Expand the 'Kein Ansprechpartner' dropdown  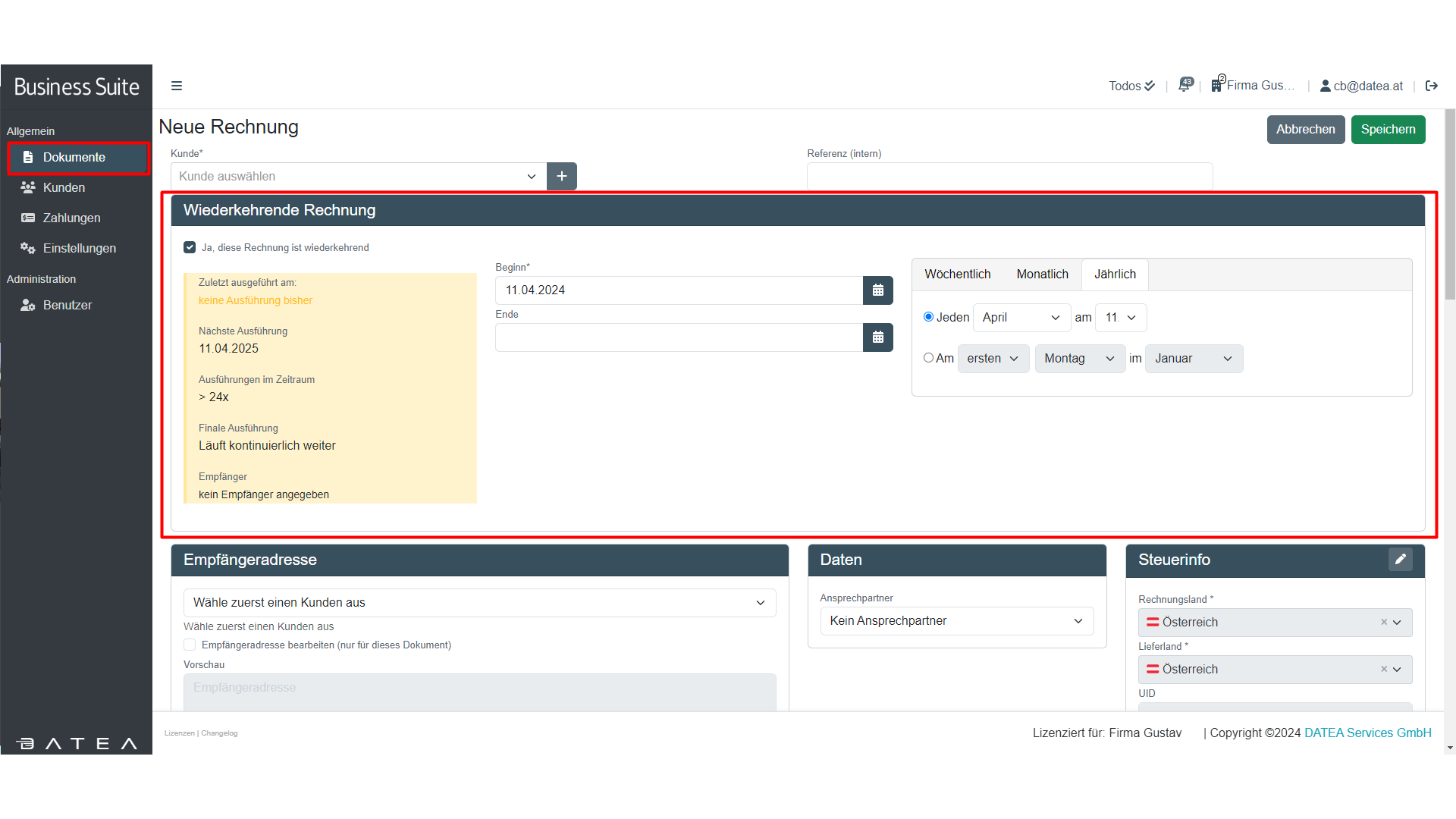point(955,621)
